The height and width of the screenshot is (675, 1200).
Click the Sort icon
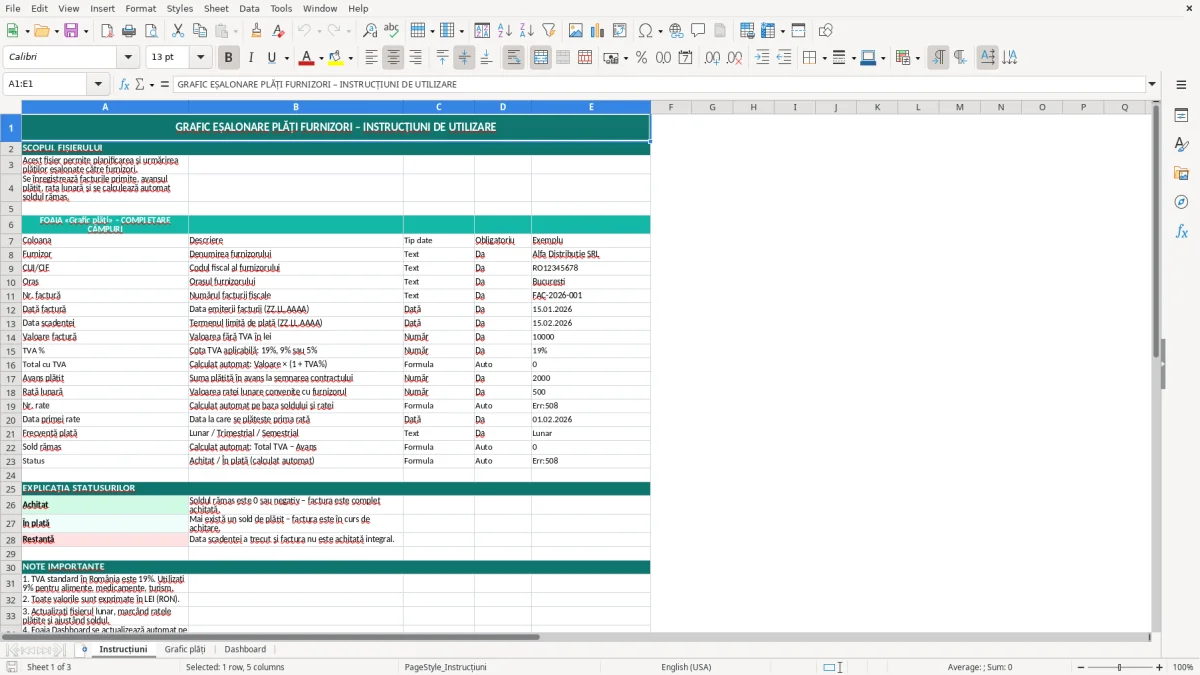coord(482,31)
